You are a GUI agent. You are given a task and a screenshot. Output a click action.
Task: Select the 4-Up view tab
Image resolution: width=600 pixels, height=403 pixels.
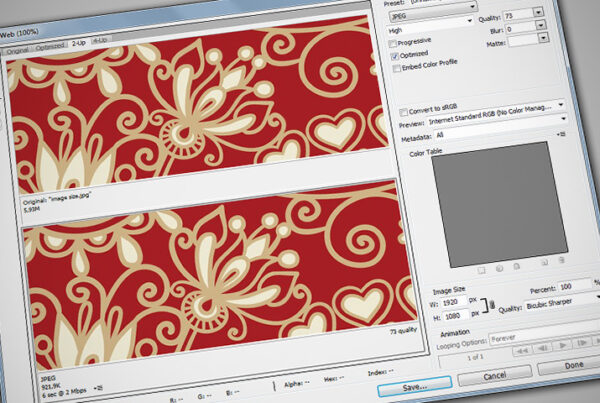pyautogui.click(x=100, y=41)
